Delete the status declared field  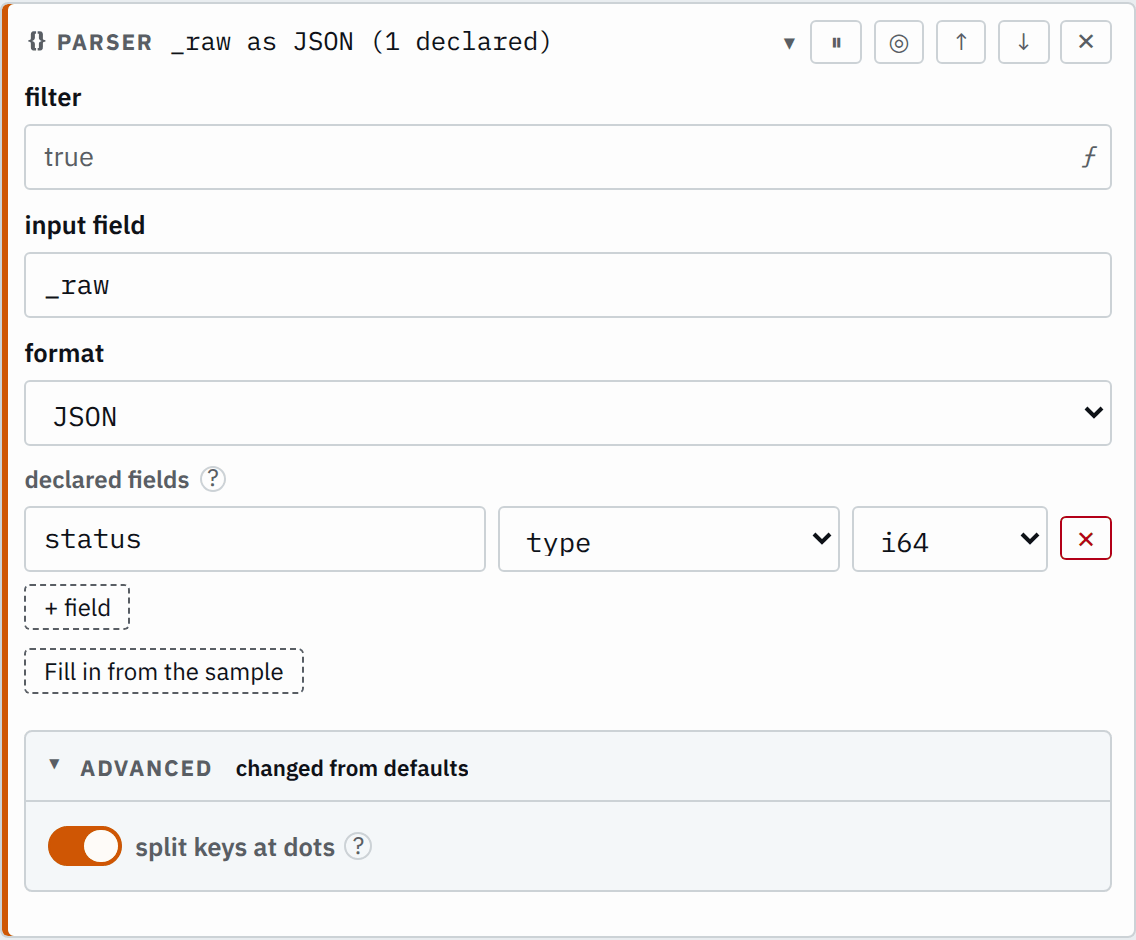point(1085,538)
